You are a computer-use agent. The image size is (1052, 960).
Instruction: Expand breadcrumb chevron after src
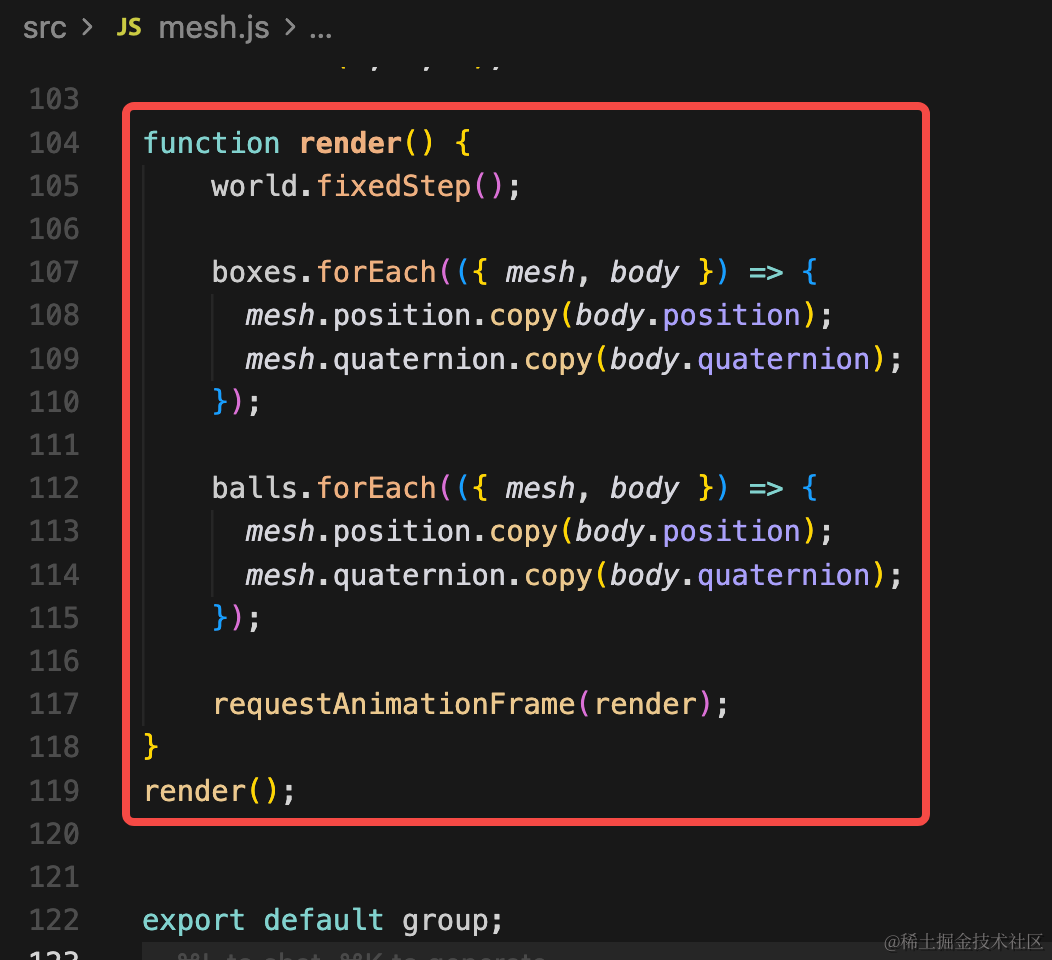(87, 28)
